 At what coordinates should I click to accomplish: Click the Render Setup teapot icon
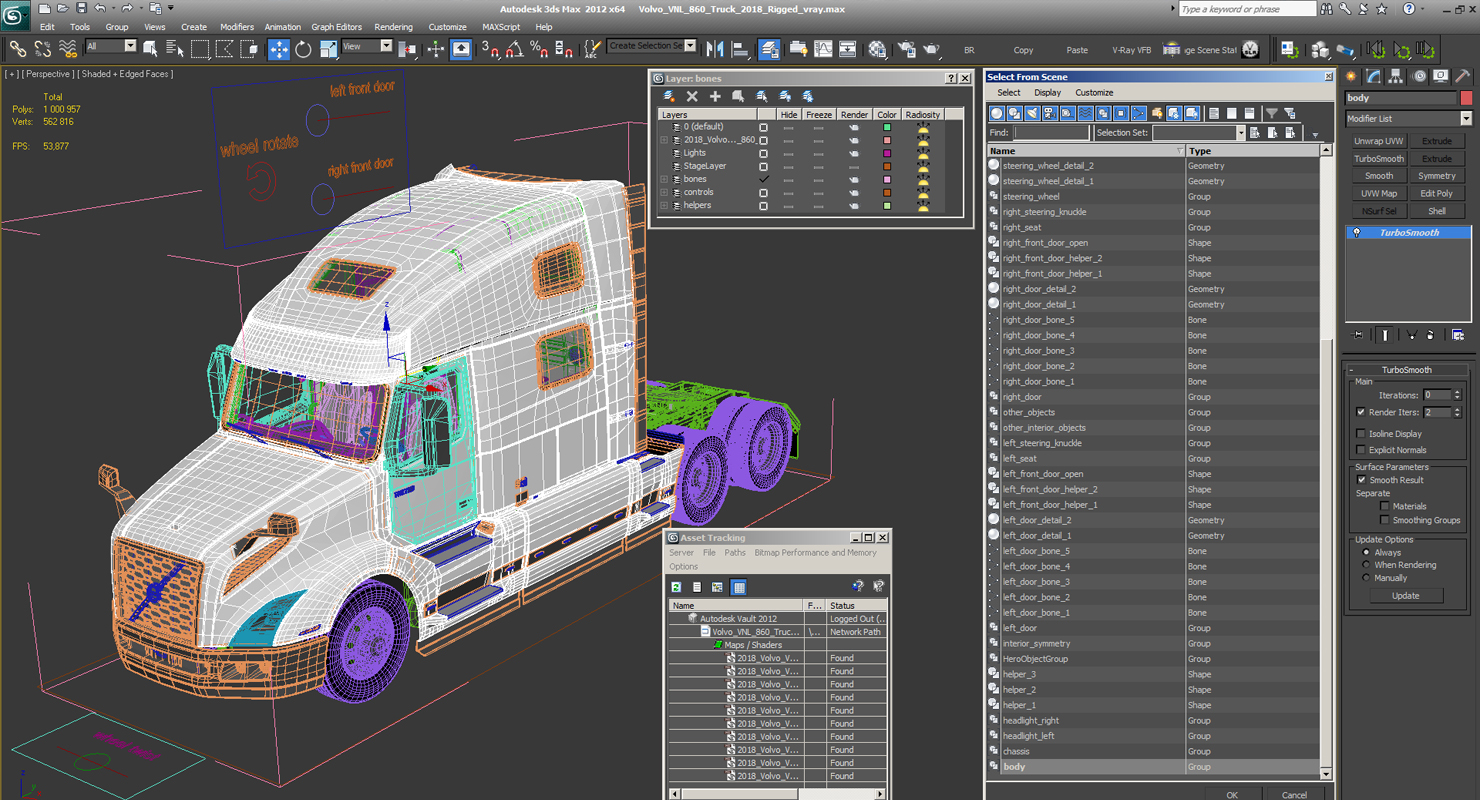pyautogui.click(x=907, y=49)
